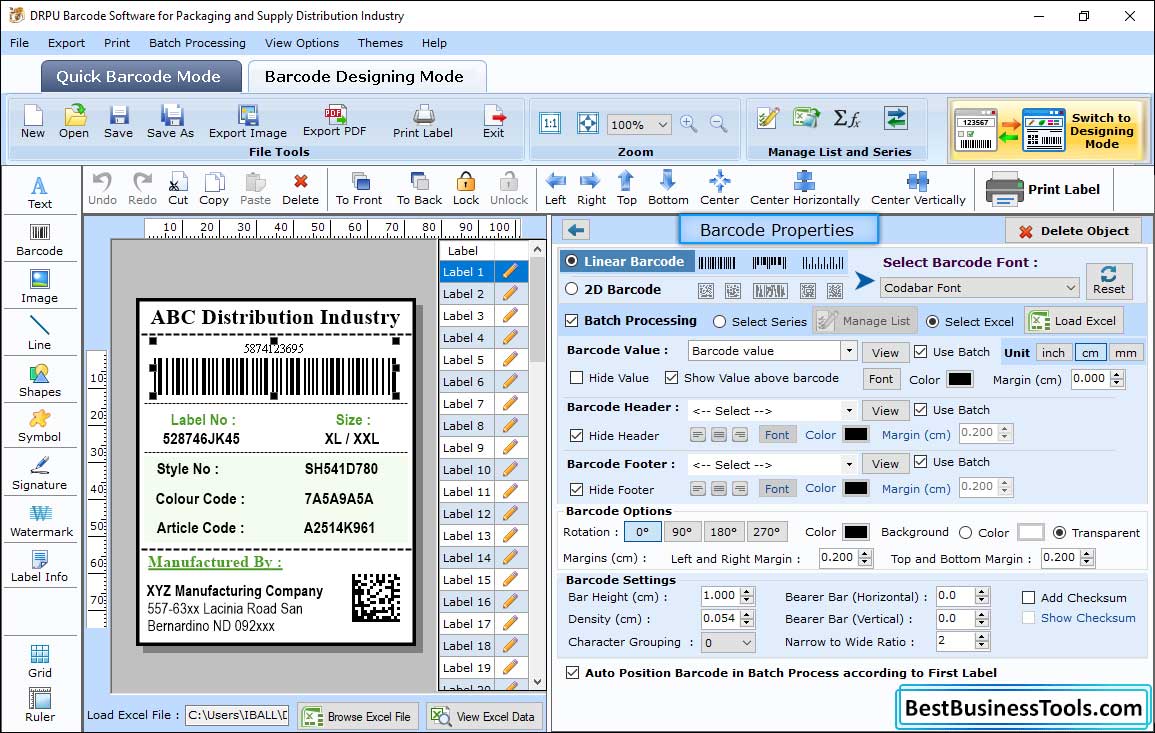Enable the Hide Value checkbox

[x=577, y=377]
